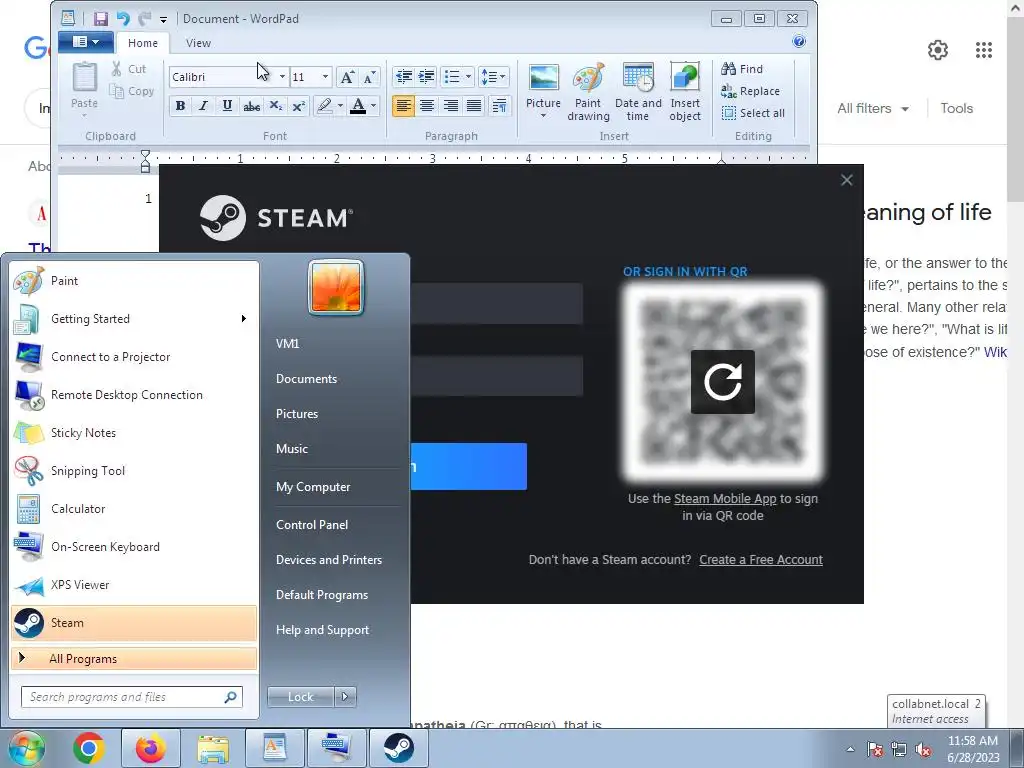The height and width of the screenshot is (768, 1024).
Task: Insert a Picture in WordPad
Action: [x=543, y=91]
